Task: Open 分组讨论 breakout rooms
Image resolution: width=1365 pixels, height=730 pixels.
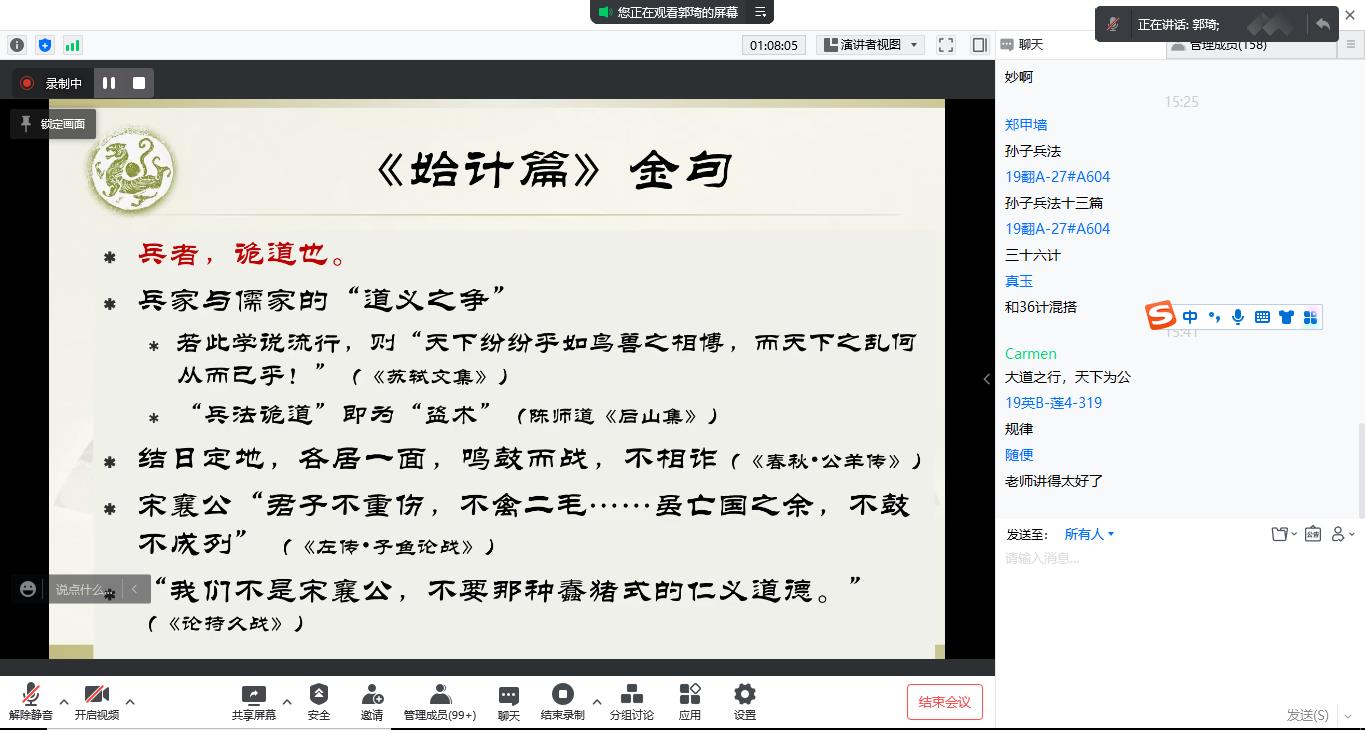Action: [631, 700]
